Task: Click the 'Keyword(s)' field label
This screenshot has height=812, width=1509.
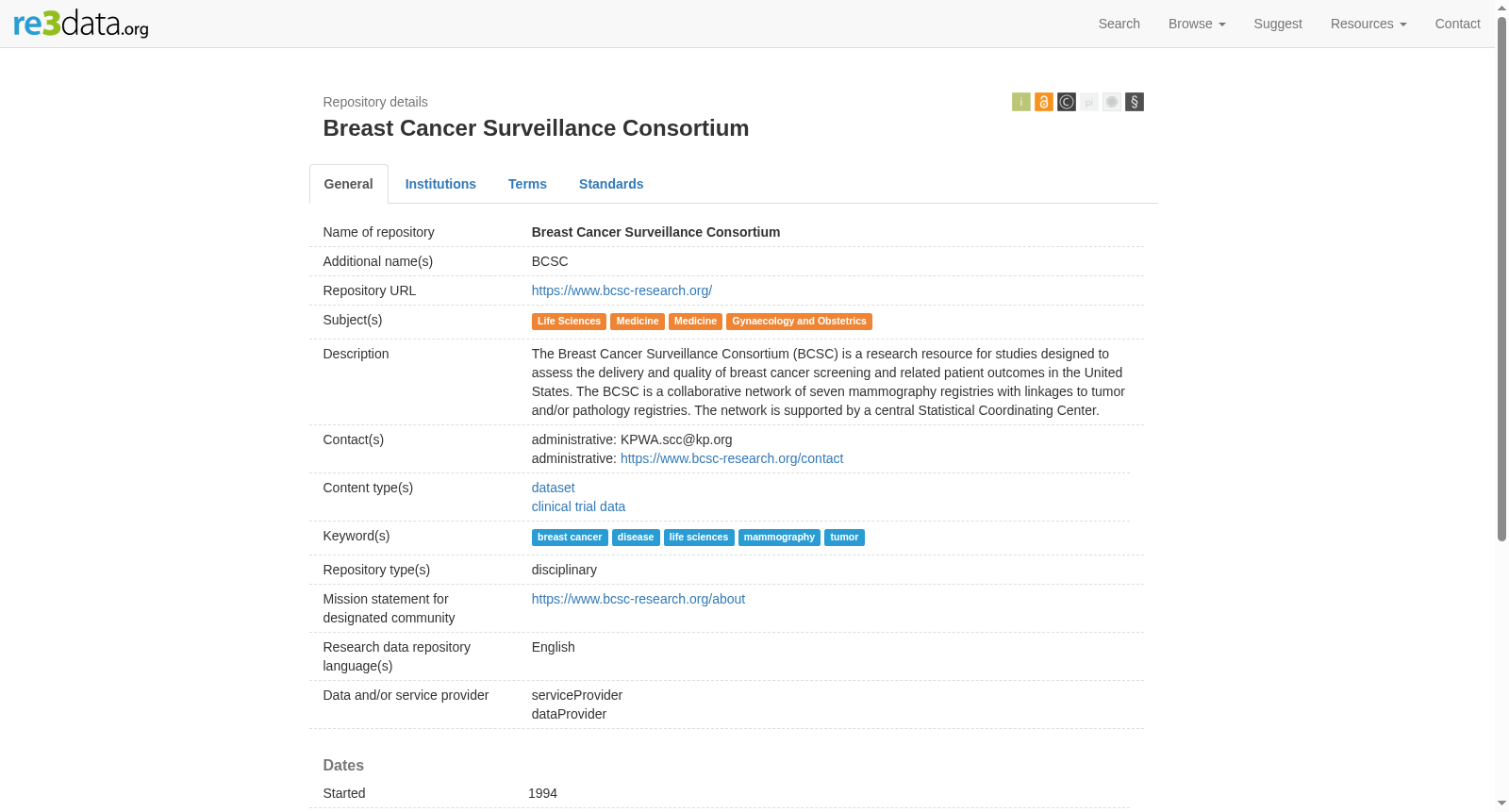Action: (x=356, y=536)
